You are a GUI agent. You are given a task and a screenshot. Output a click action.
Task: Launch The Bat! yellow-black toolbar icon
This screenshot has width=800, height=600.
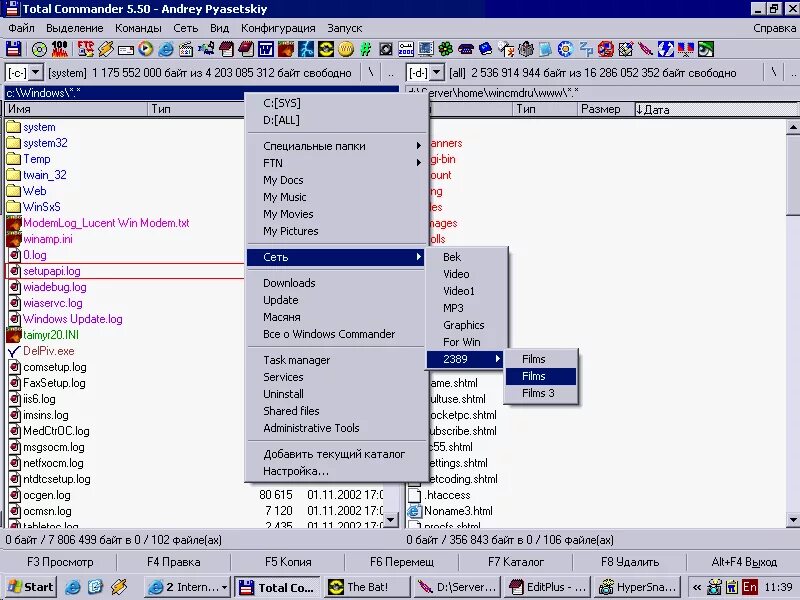pyautogui.click(x=326, y=49)
